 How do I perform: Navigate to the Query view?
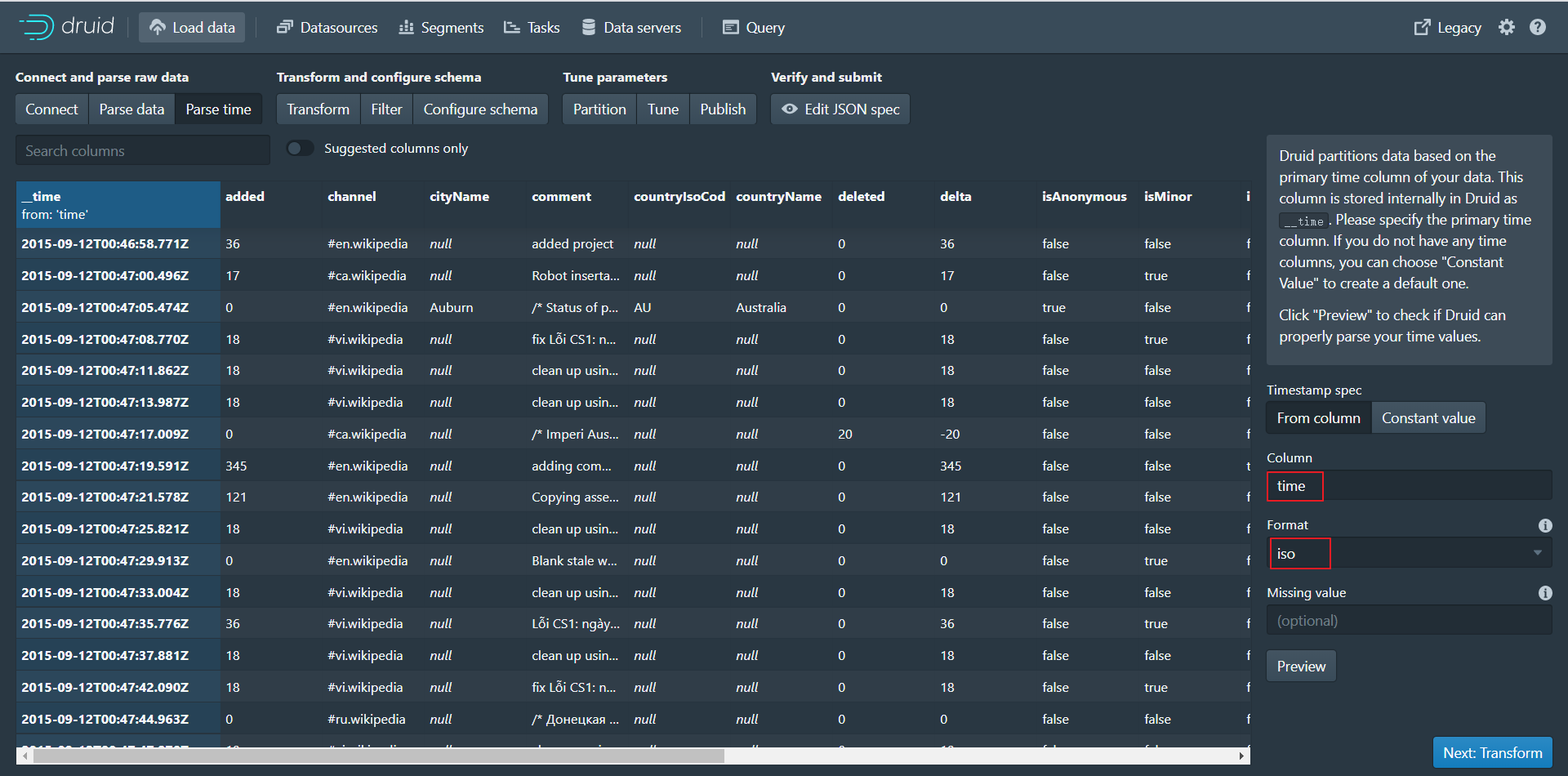(754, 28)
